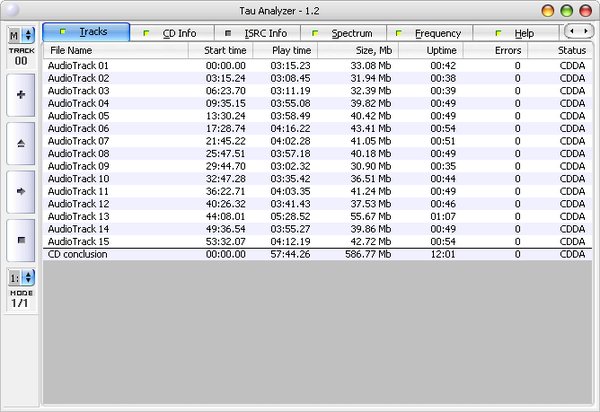
Task: Click the 586.77 Mb total size
Action: [x=368, y=254]
